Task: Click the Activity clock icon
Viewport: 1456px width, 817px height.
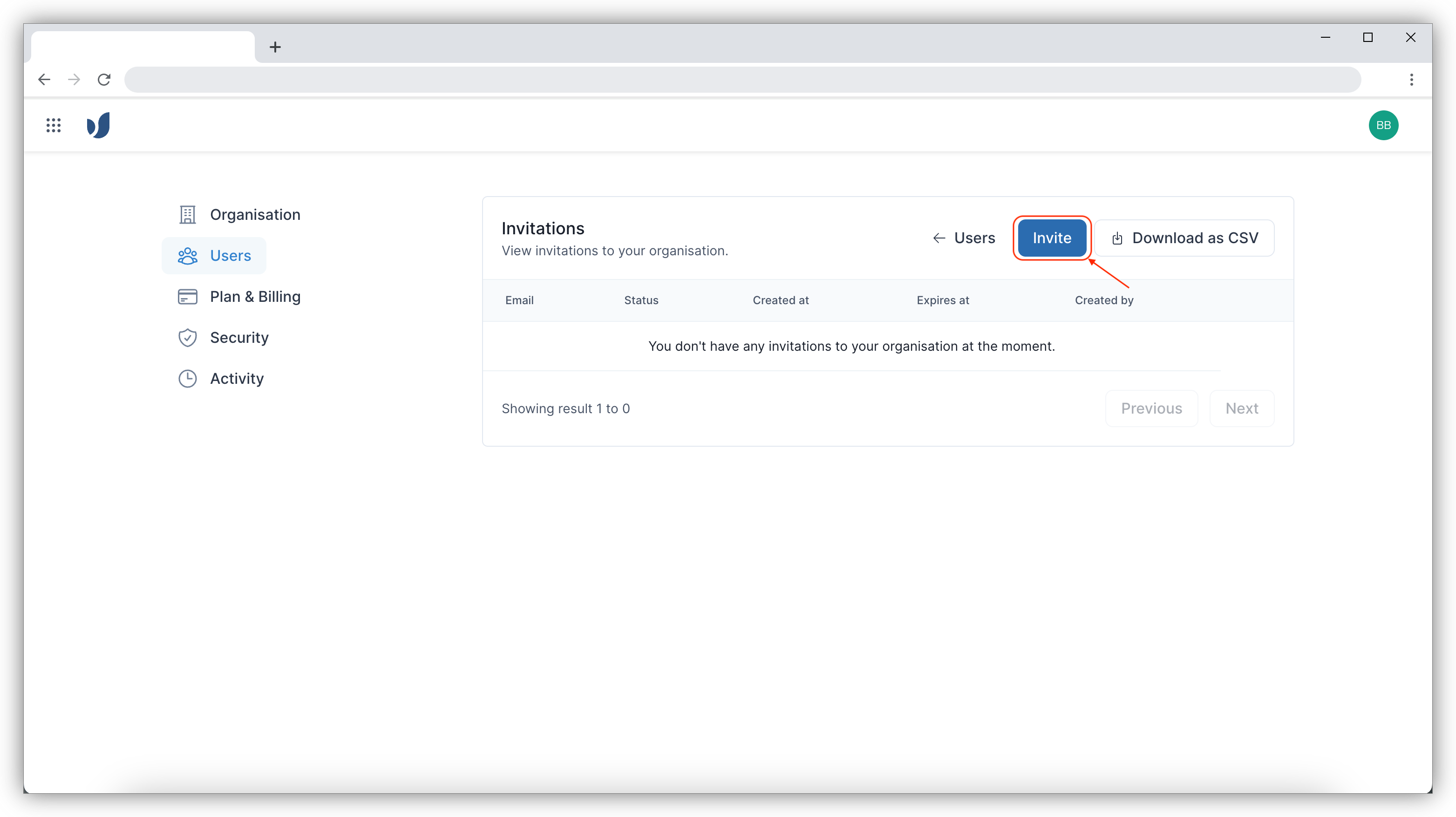Action: coord(187,378)
